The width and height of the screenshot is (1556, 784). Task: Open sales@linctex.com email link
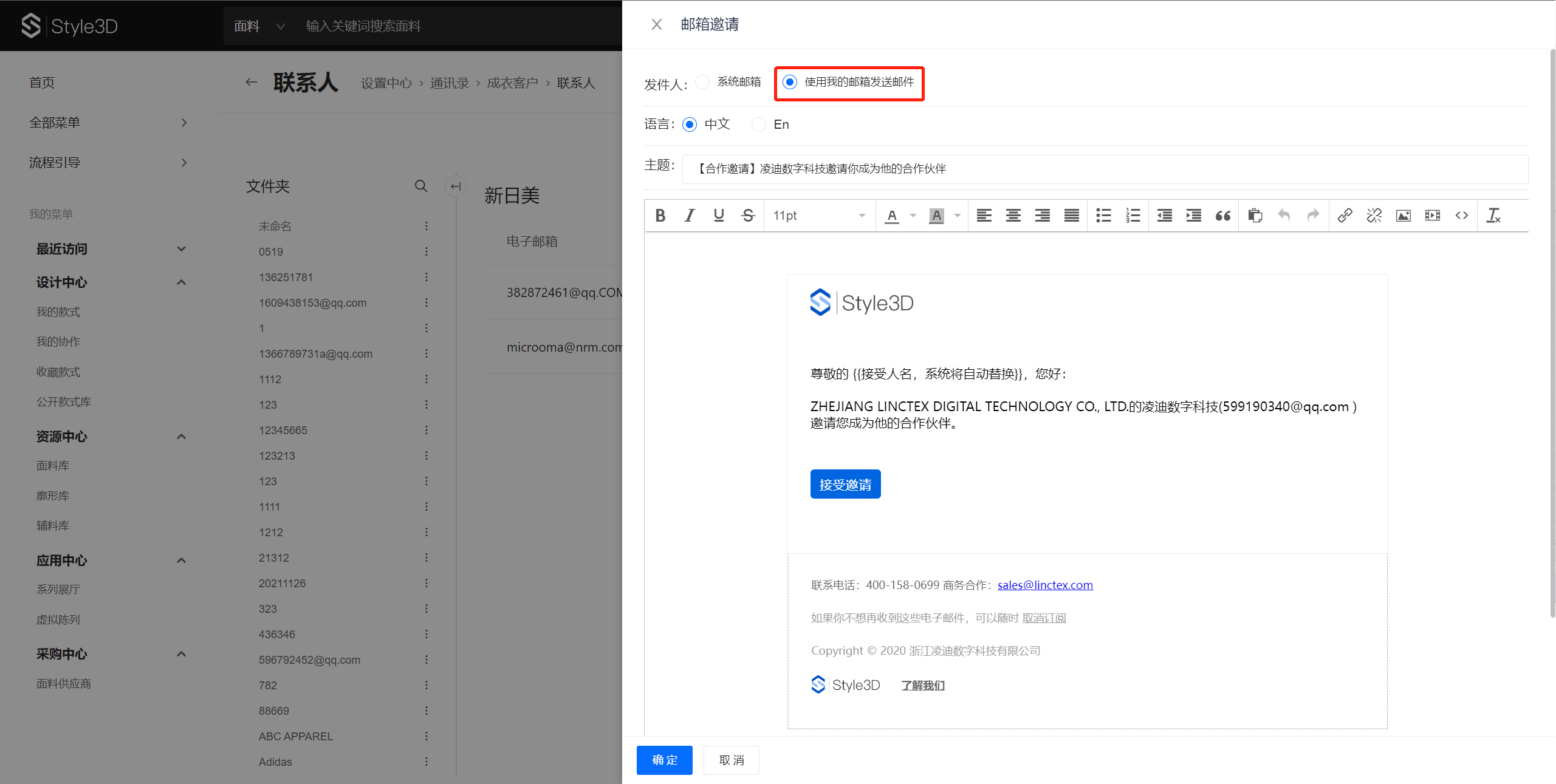coord(1044,585)
